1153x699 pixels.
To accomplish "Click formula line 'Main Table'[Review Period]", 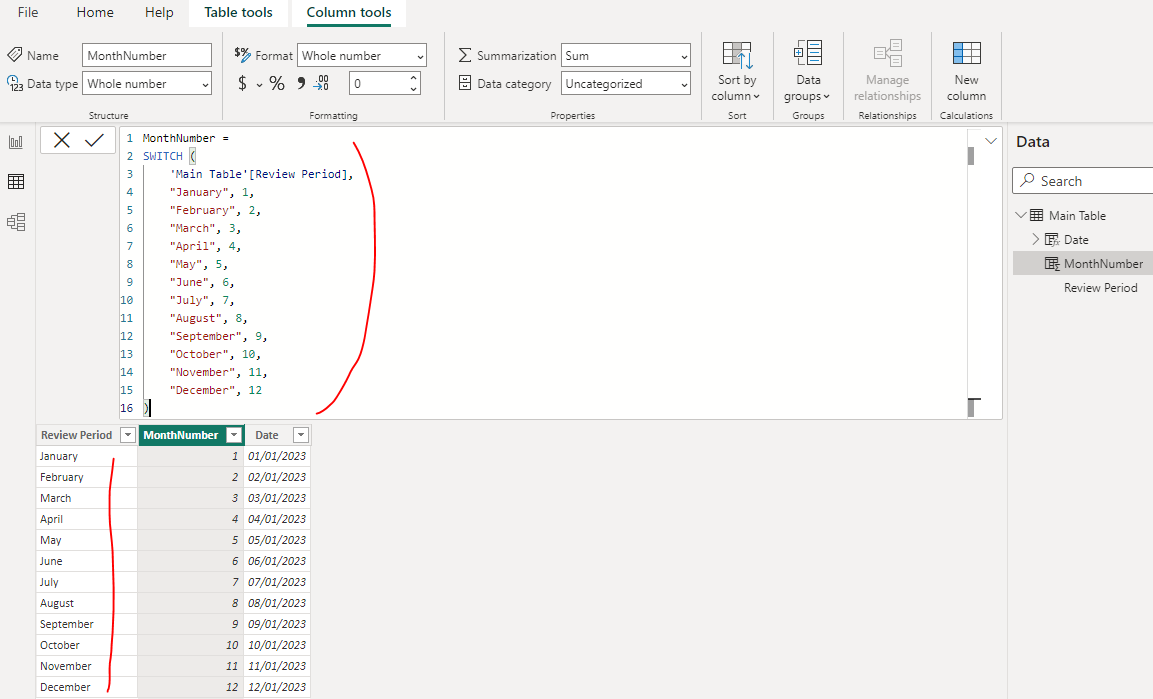I will pyautogui.click(x=261, y=174).
